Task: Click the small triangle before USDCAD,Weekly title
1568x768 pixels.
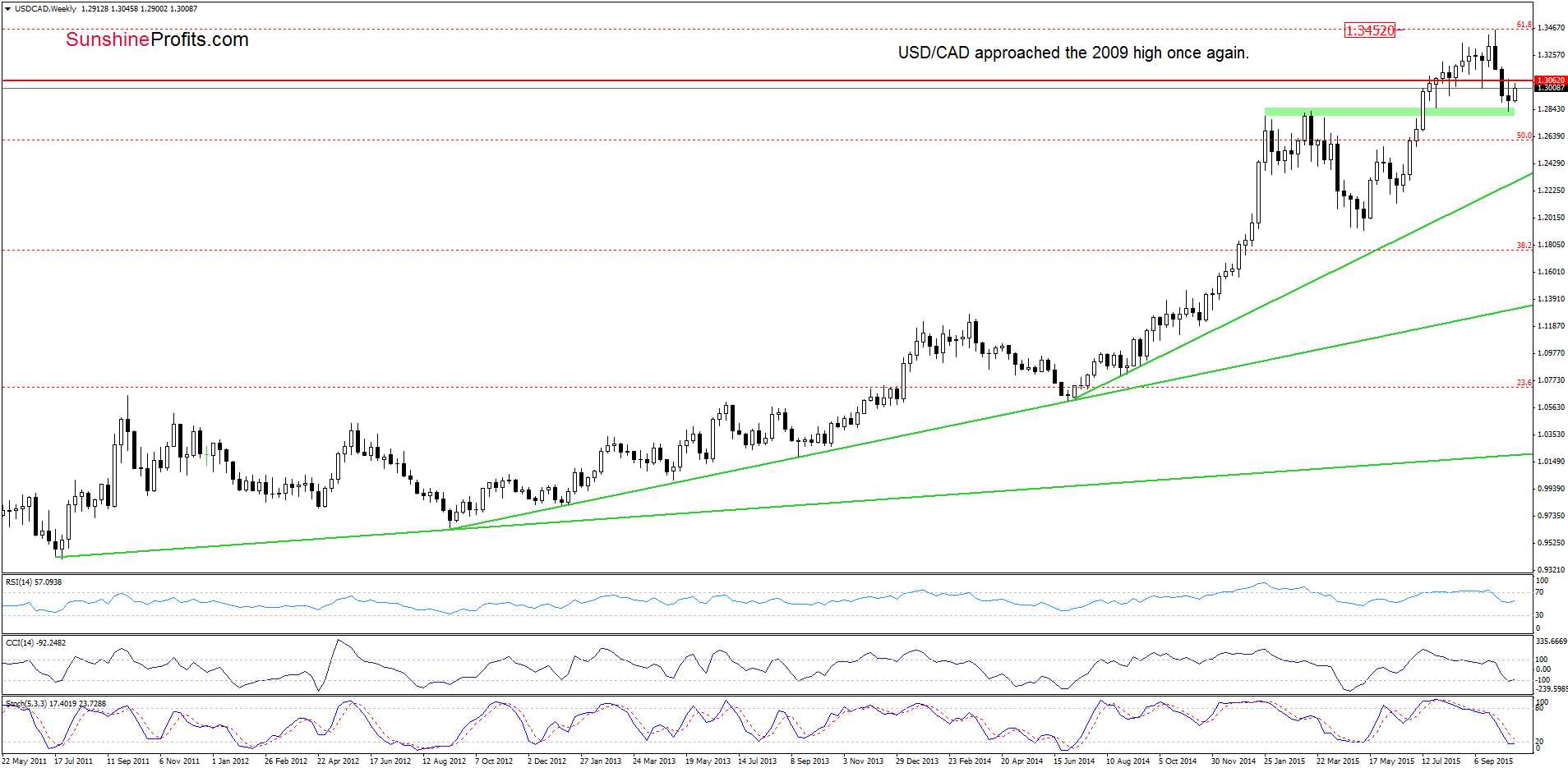Action: coord(7,9)
